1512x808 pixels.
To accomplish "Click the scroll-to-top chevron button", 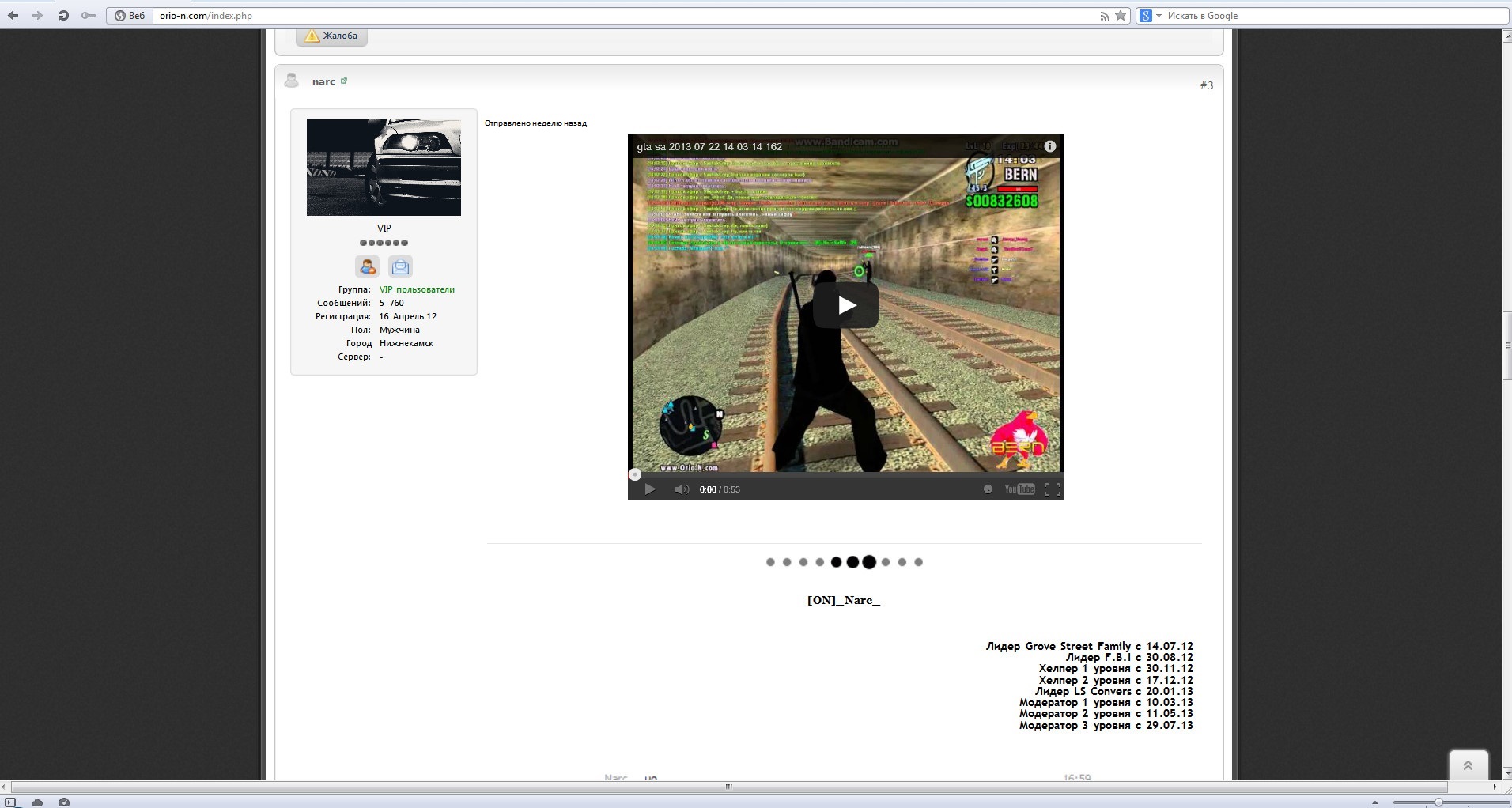I will point(1468,765).
